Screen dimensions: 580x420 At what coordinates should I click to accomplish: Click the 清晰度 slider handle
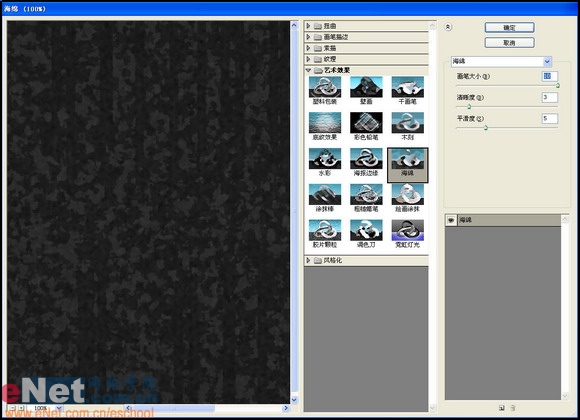(469, 107)
